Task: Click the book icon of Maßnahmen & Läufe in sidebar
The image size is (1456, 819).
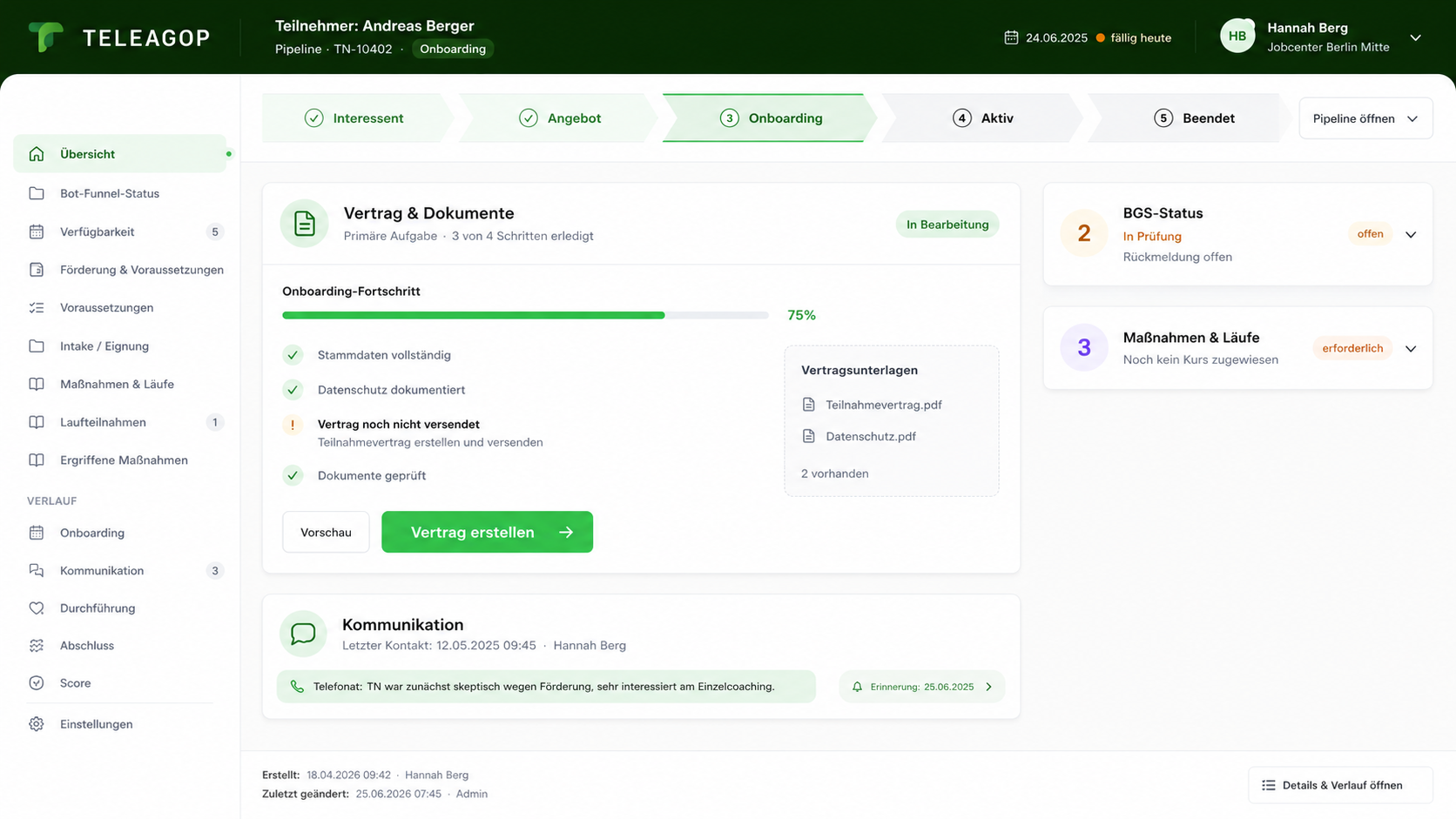Action: click(37, 384)
